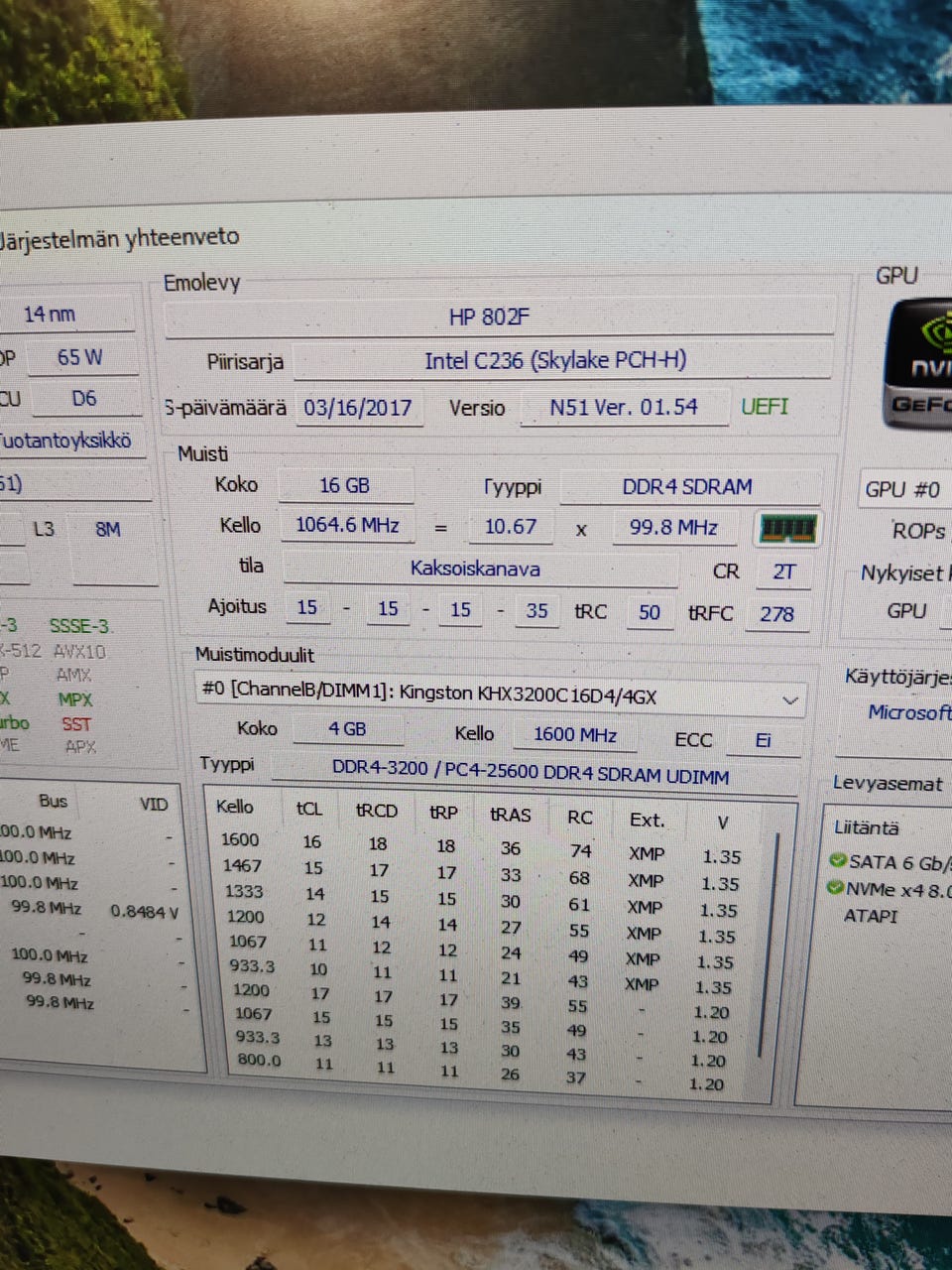Click the NVMe x4 green check icon
952x1270 pixels.
[836, 888]
